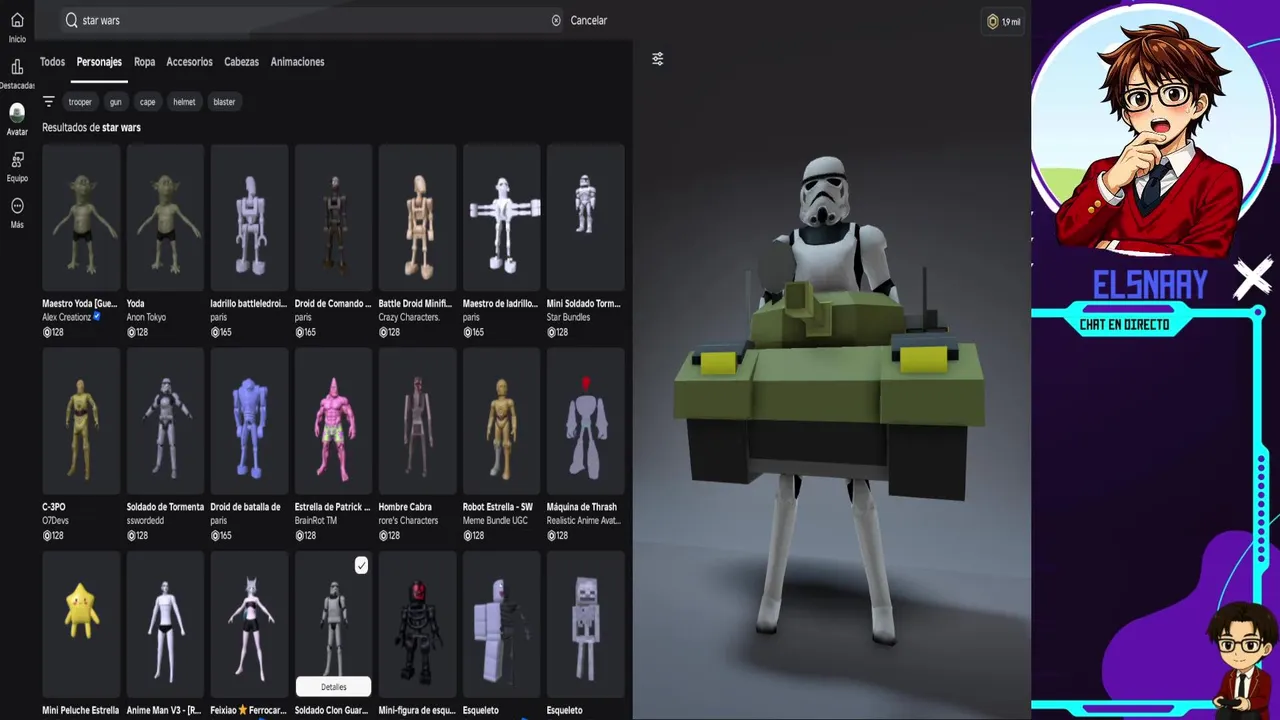Apply the gun filter chip

point(116,102)
